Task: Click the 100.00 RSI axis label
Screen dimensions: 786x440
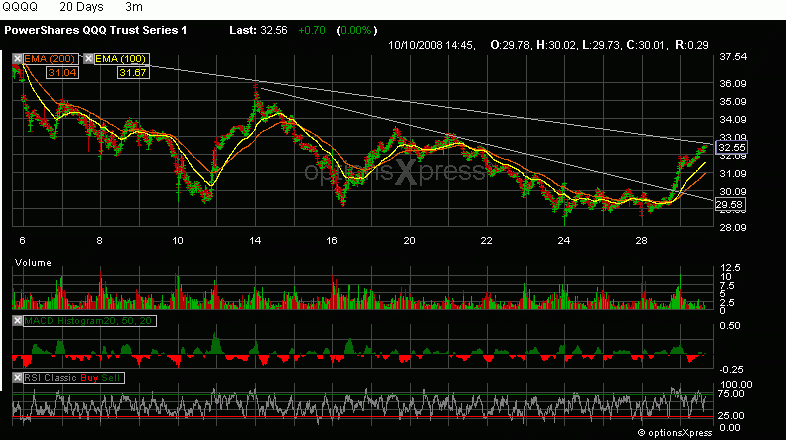Action: point(736,385)
